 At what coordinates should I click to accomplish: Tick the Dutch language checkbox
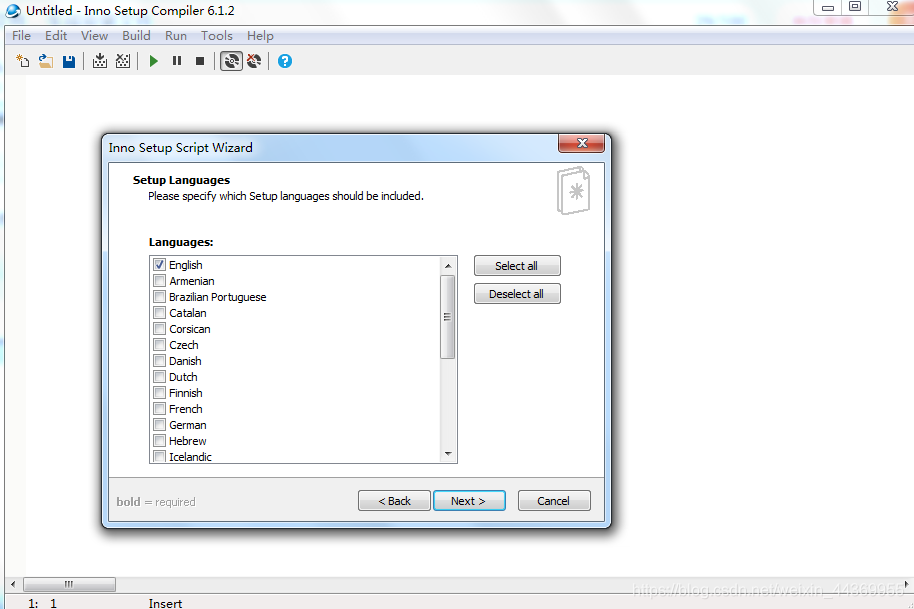point(160,376)
